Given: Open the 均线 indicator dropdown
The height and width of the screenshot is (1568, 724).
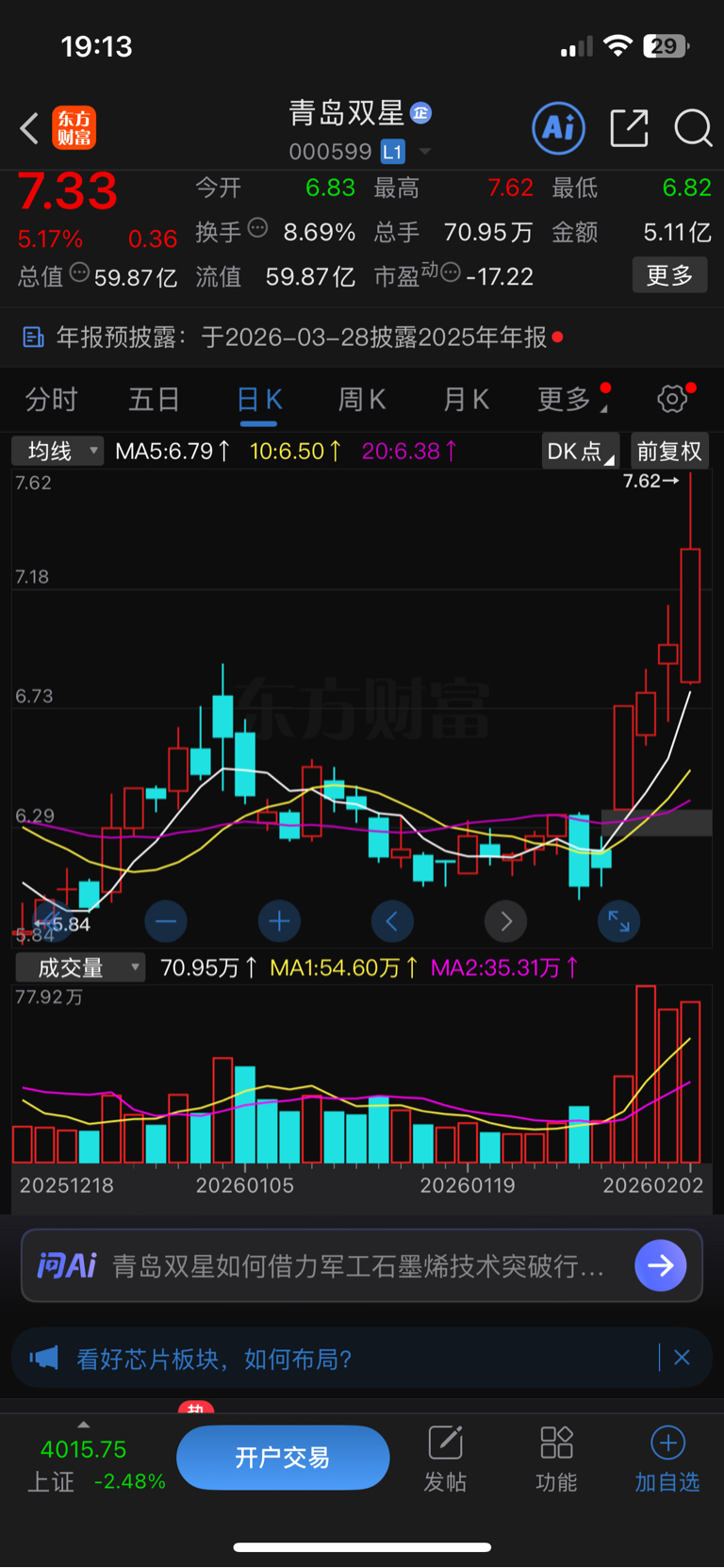Looking at the screenshot, I should [x=58, y=451].
